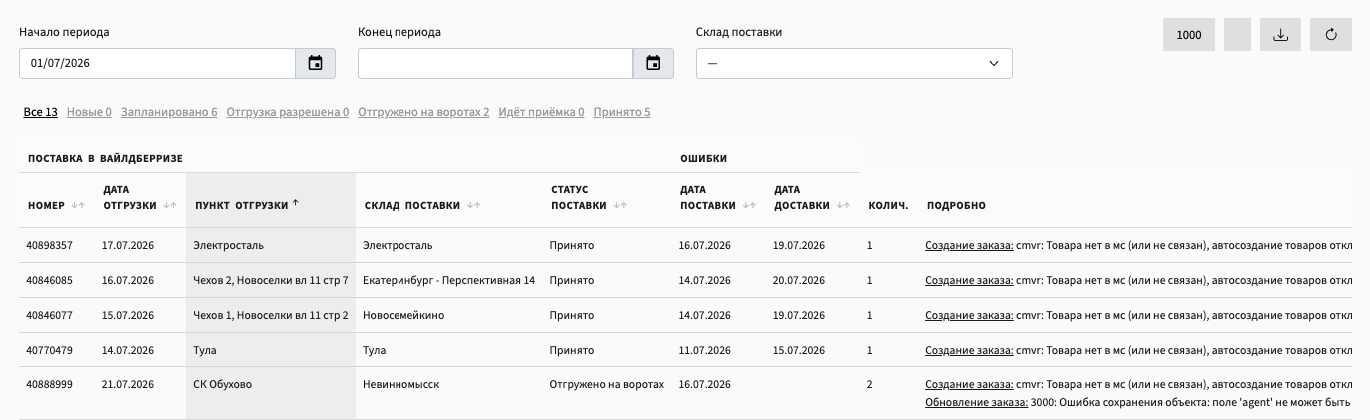Open Создание заказа link in row 40846077
Image resolution: width=1370 pixels, height=420 pixels.
click(969, 315)
